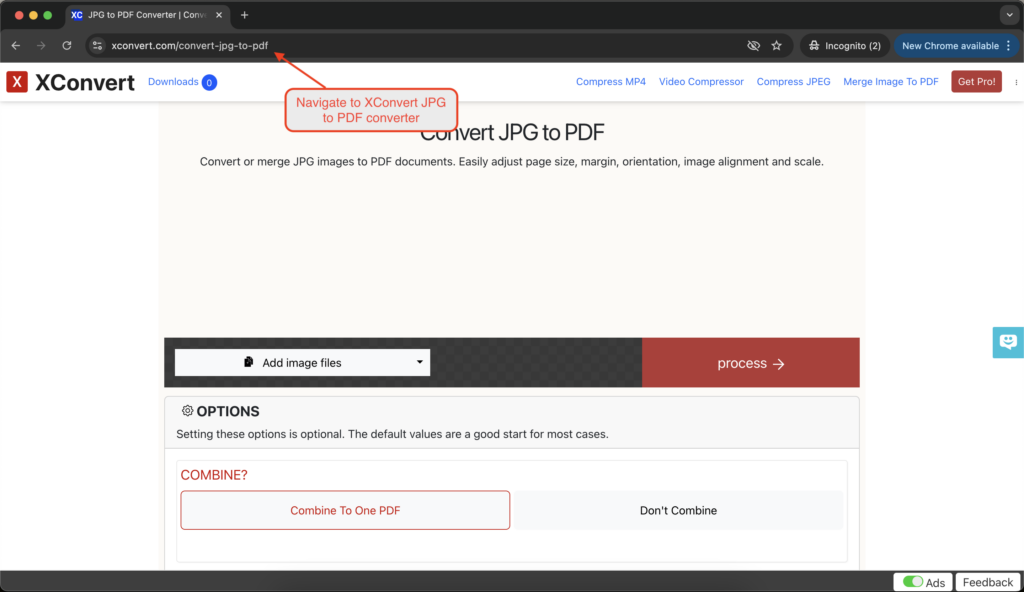The height and width of the screenshot is (592, 1024).
Task: Click the Get Pro! button
Action: pyautogui.click(x=976, y=82)
